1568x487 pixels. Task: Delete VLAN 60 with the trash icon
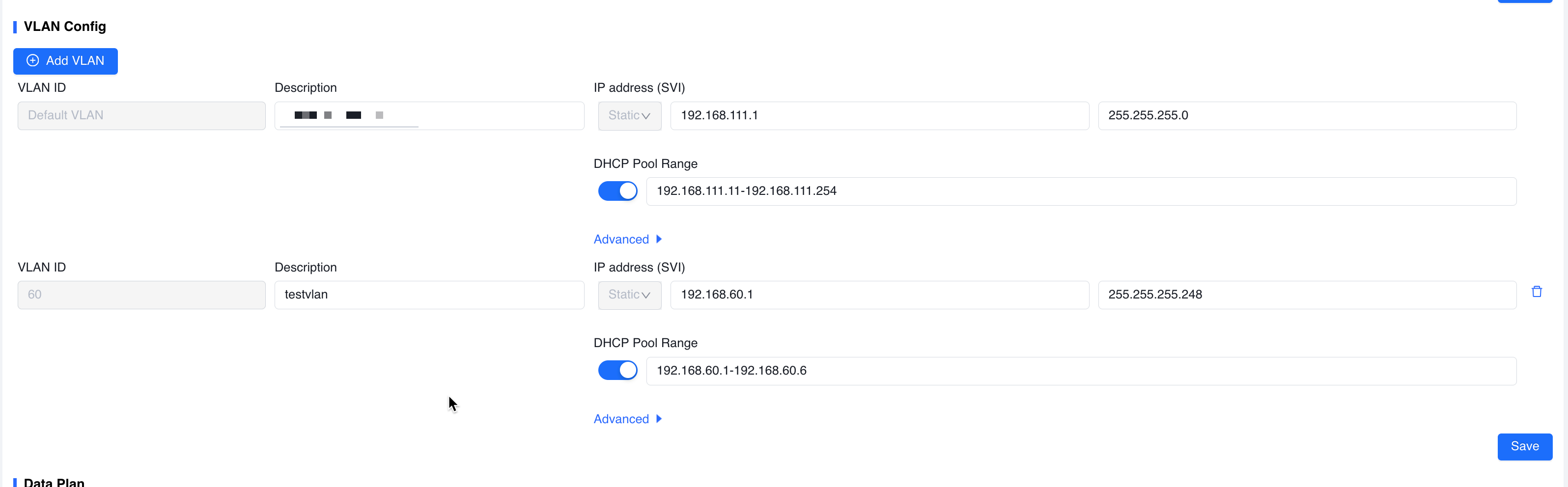(x=1537, y=292)
